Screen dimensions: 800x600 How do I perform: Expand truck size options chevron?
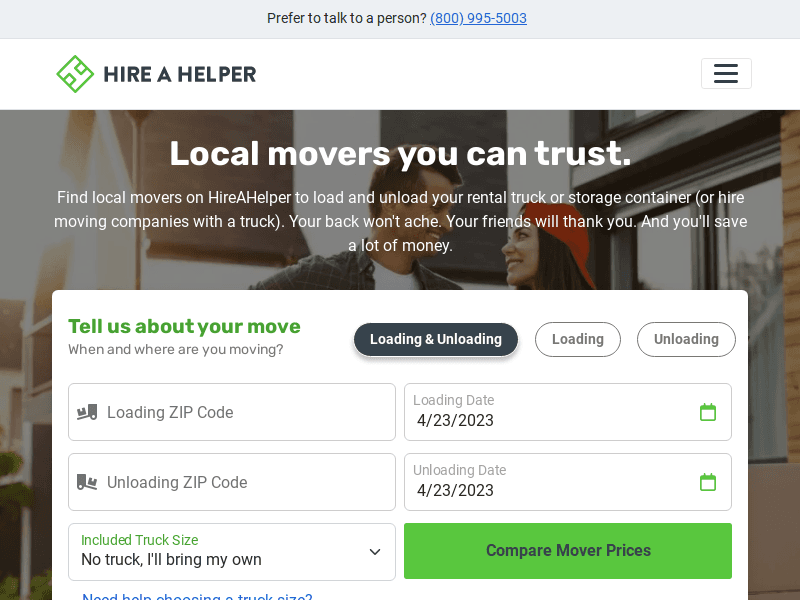[x=375, y=551]
